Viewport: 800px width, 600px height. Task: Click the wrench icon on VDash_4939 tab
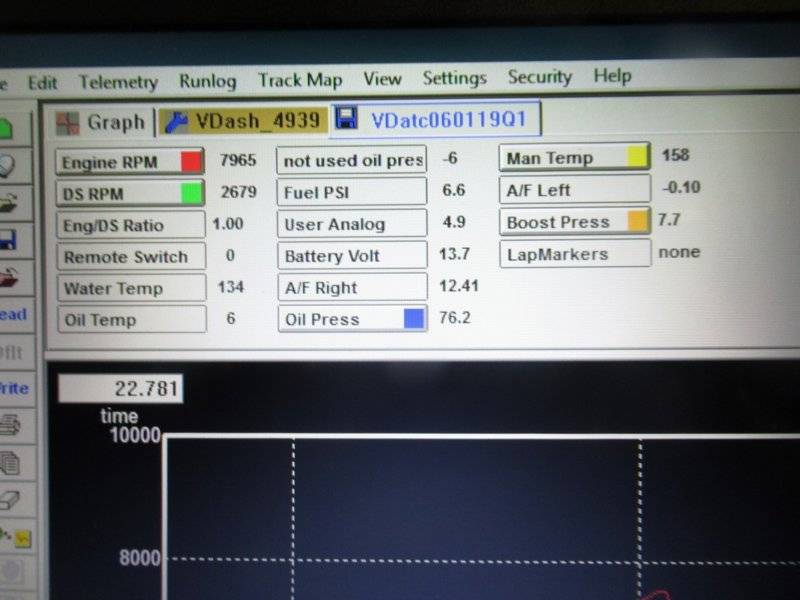(176, 122)
